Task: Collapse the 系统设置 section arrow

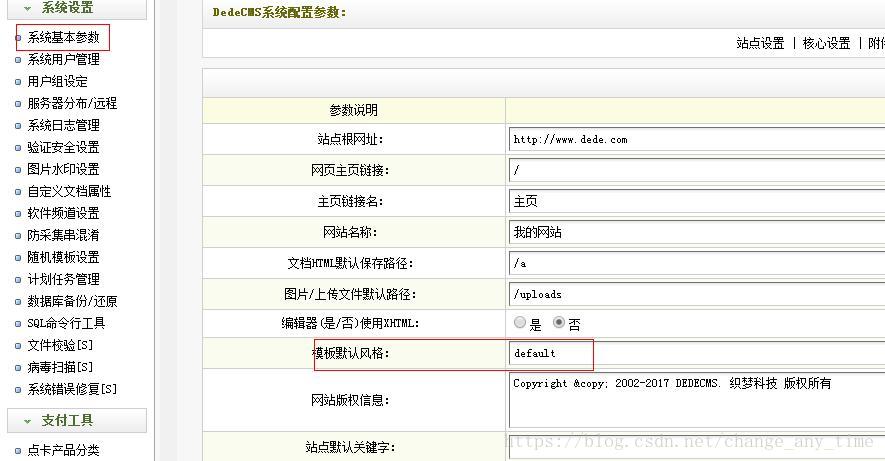Action: click(27, 8)
